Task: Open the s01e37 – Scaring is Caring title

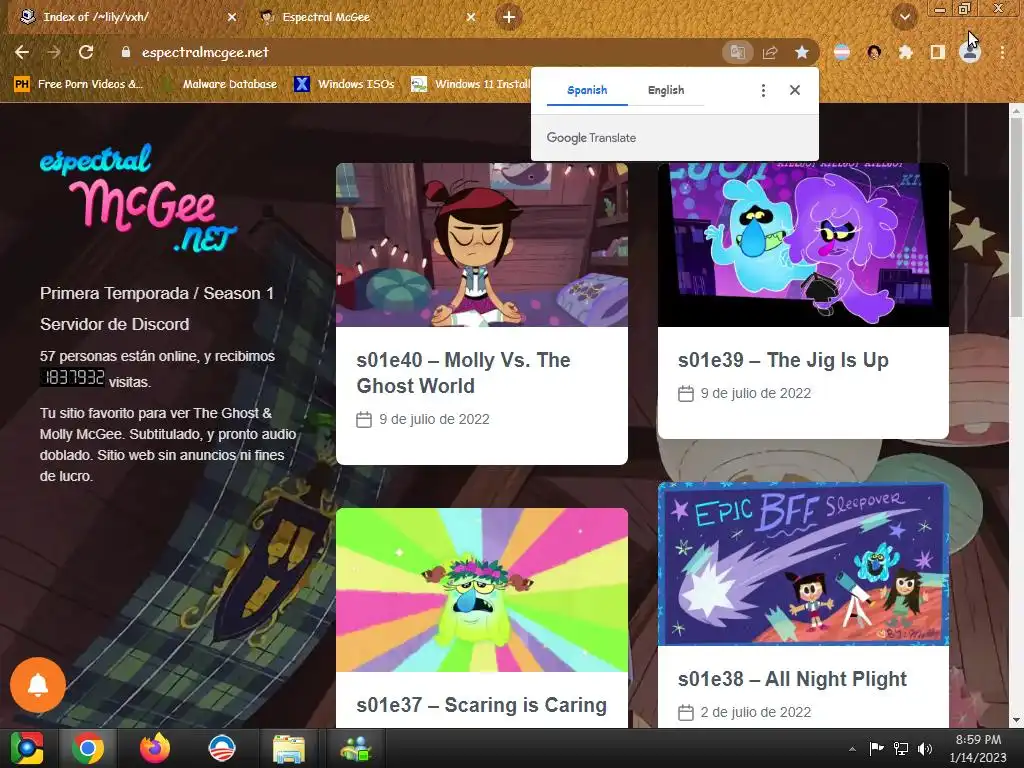Action: coord(481,705)
